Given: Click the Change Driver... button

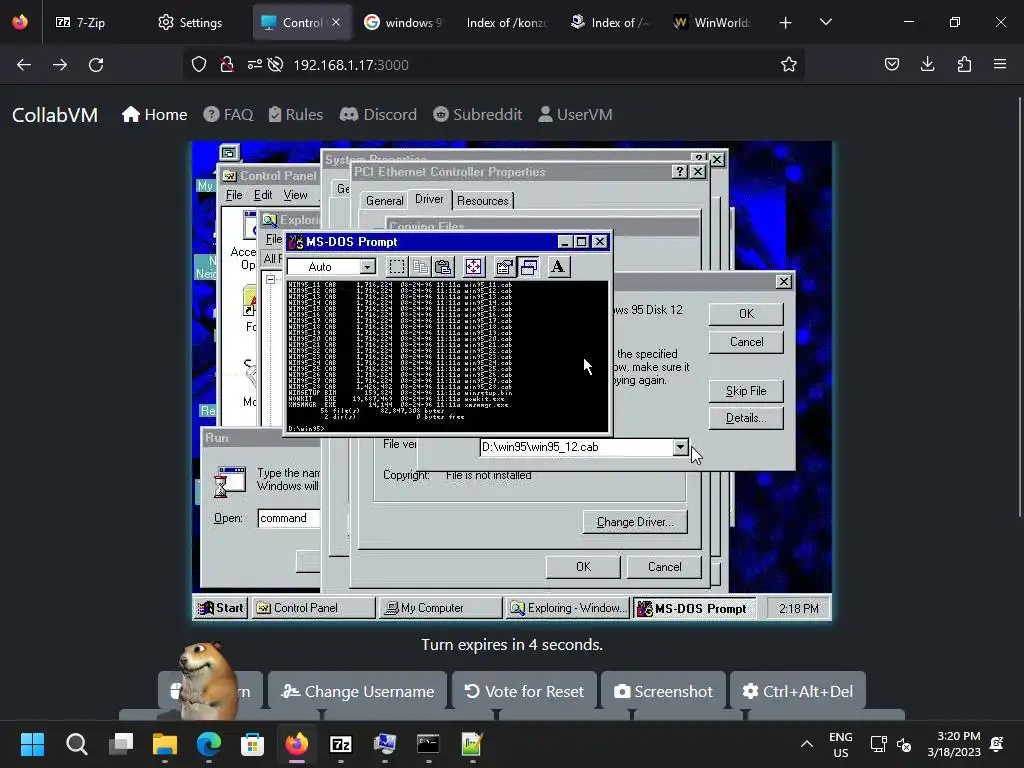Looking at the screenshot, I should click(x=635, y=522).
